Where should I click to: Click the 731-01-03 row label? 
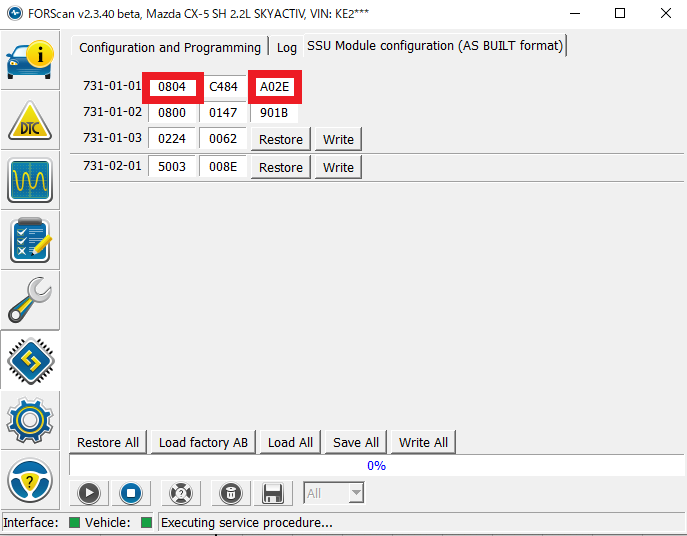112,138
